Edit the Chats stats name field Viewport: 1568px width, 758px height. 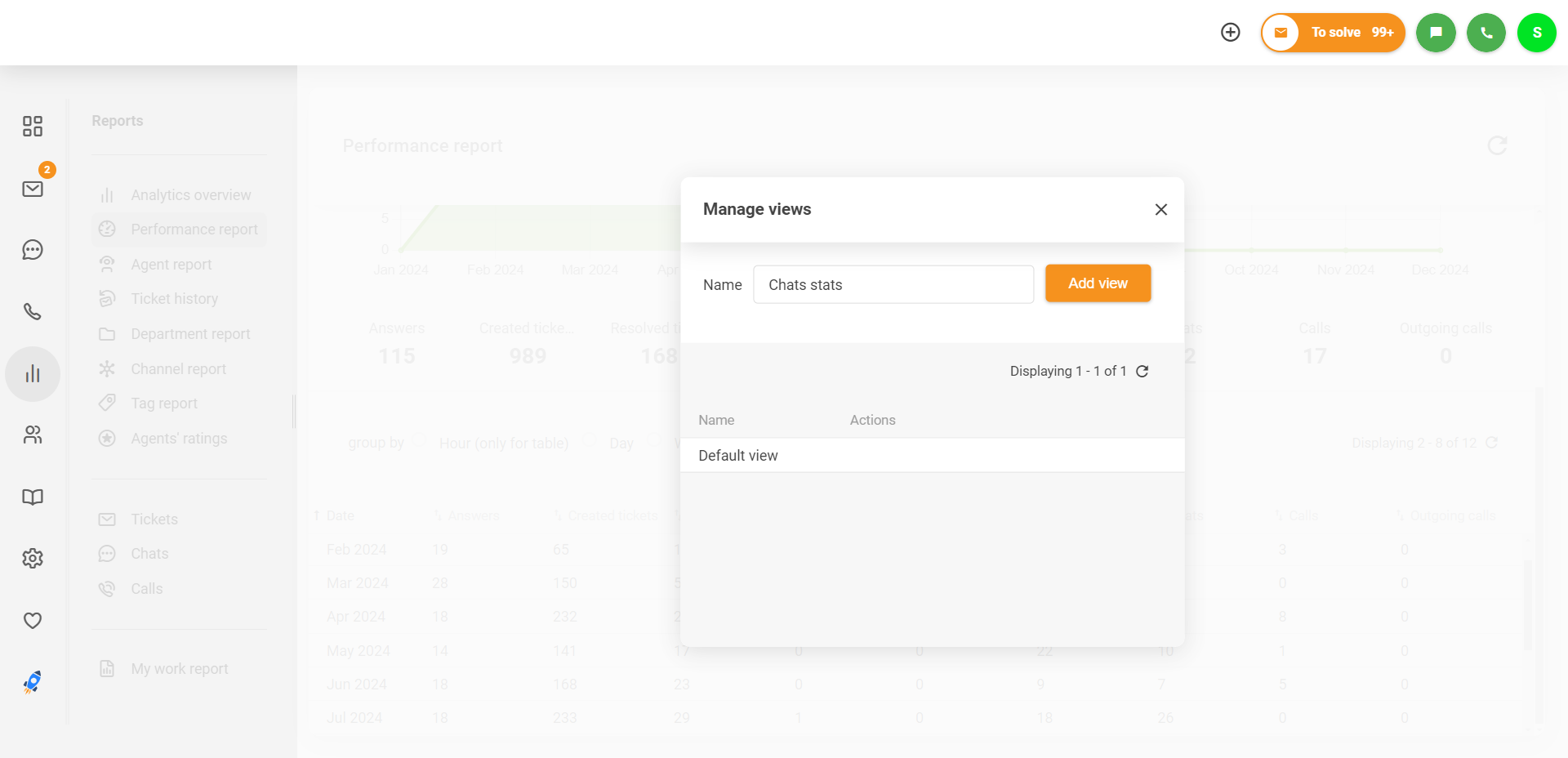tap(893, 284)
